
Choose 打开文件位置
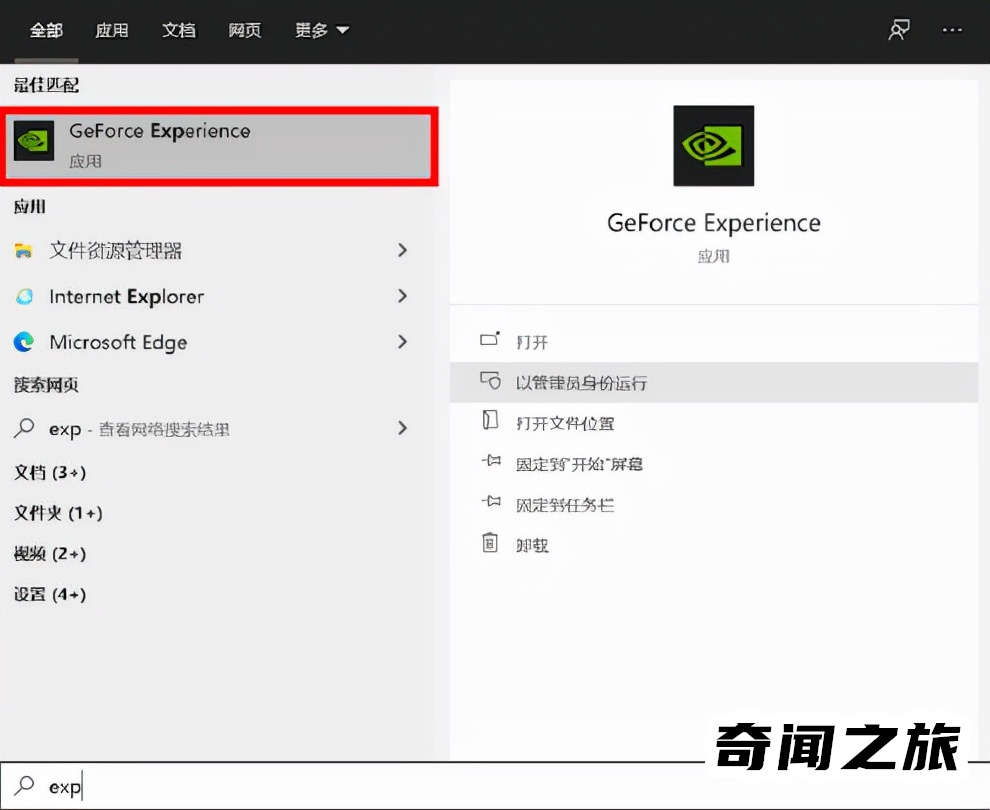coord(714,423)
